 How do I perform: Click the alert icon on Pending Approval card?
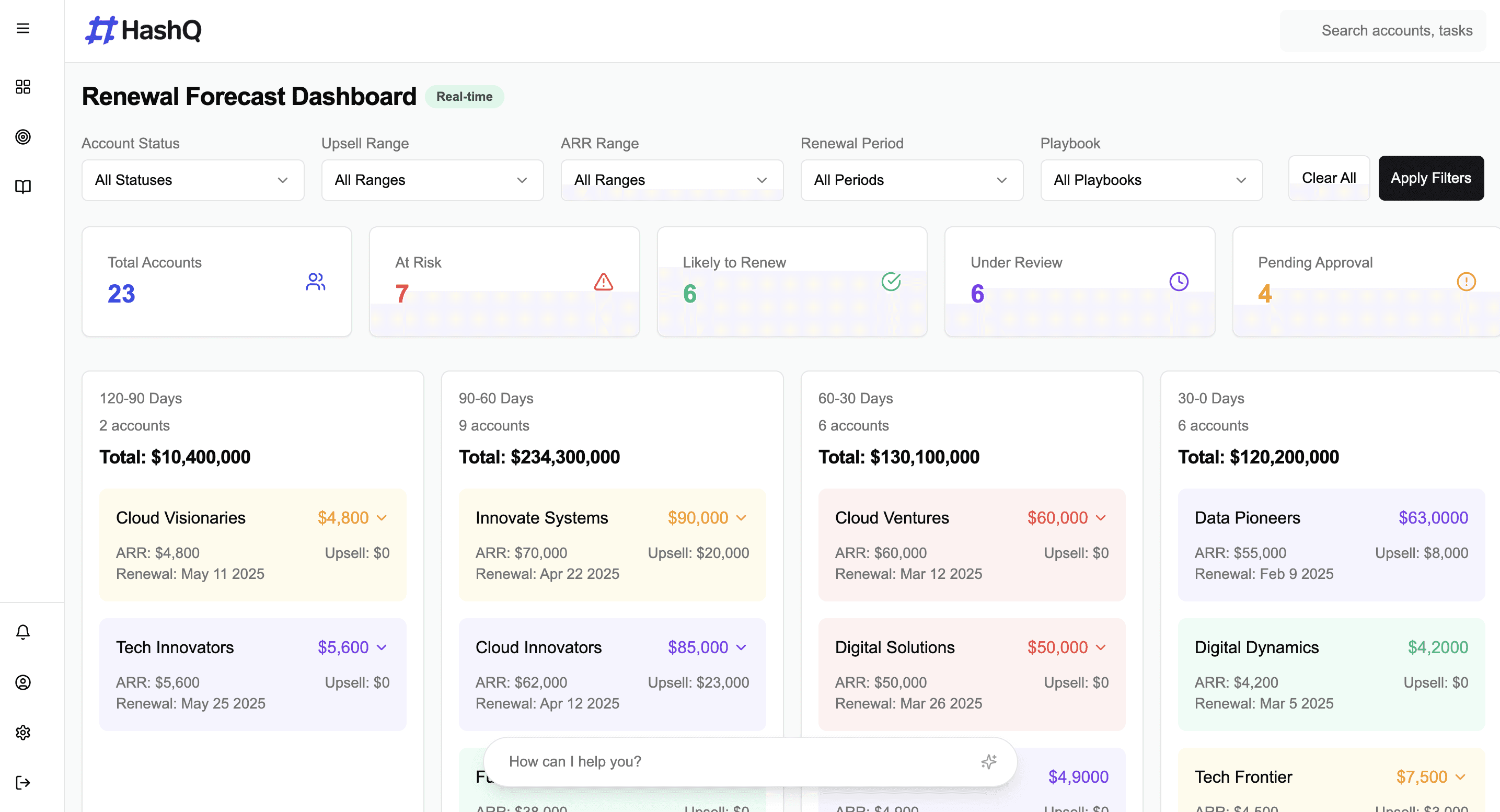tap(1466, 282)
